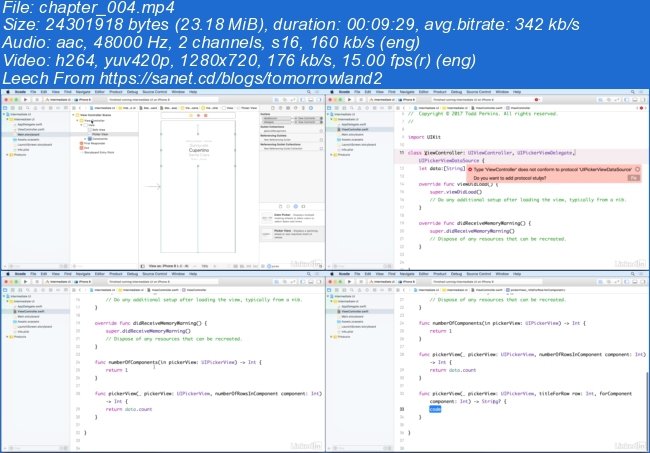Open the Connections inspector tab in the top-left frame

[x=311, y=108]
